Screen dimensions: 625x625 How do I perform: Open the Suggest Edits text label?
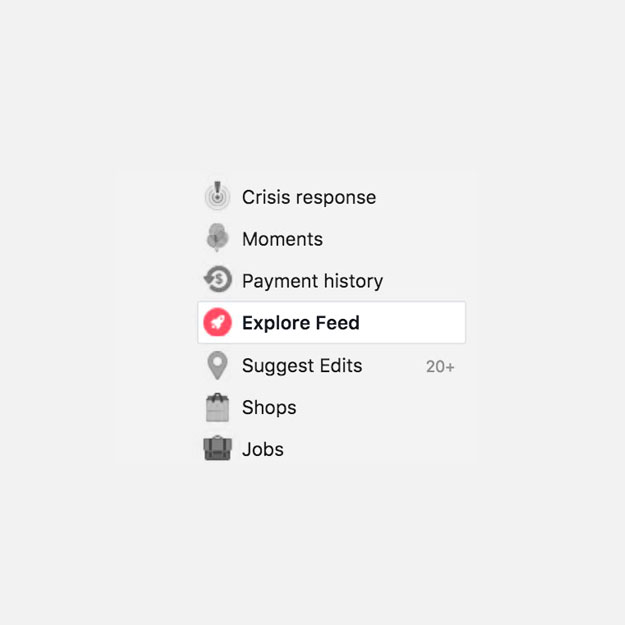click(302, 365)
